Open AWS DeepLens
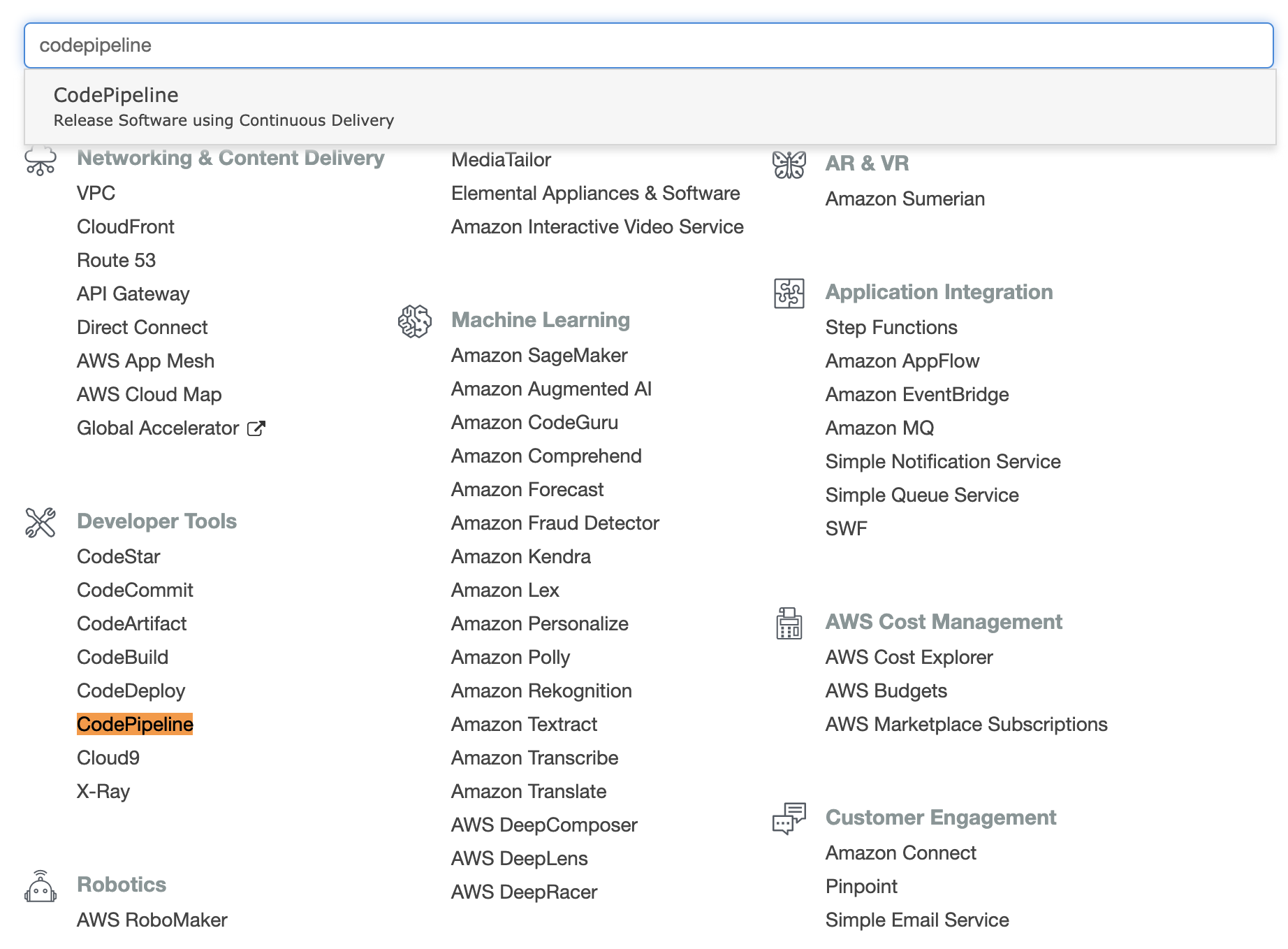The image size is (1288, 949). (520, 858)
